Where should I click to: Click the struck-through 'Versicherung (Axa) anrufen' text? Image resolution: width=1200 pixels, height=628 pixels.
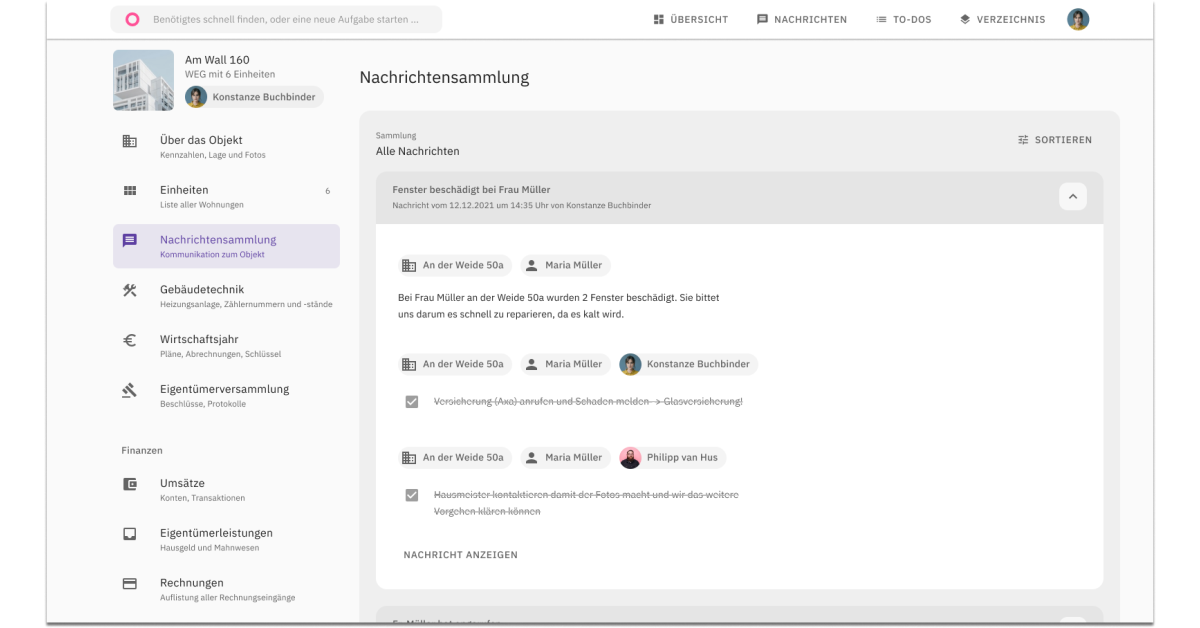tap(588, 402)
